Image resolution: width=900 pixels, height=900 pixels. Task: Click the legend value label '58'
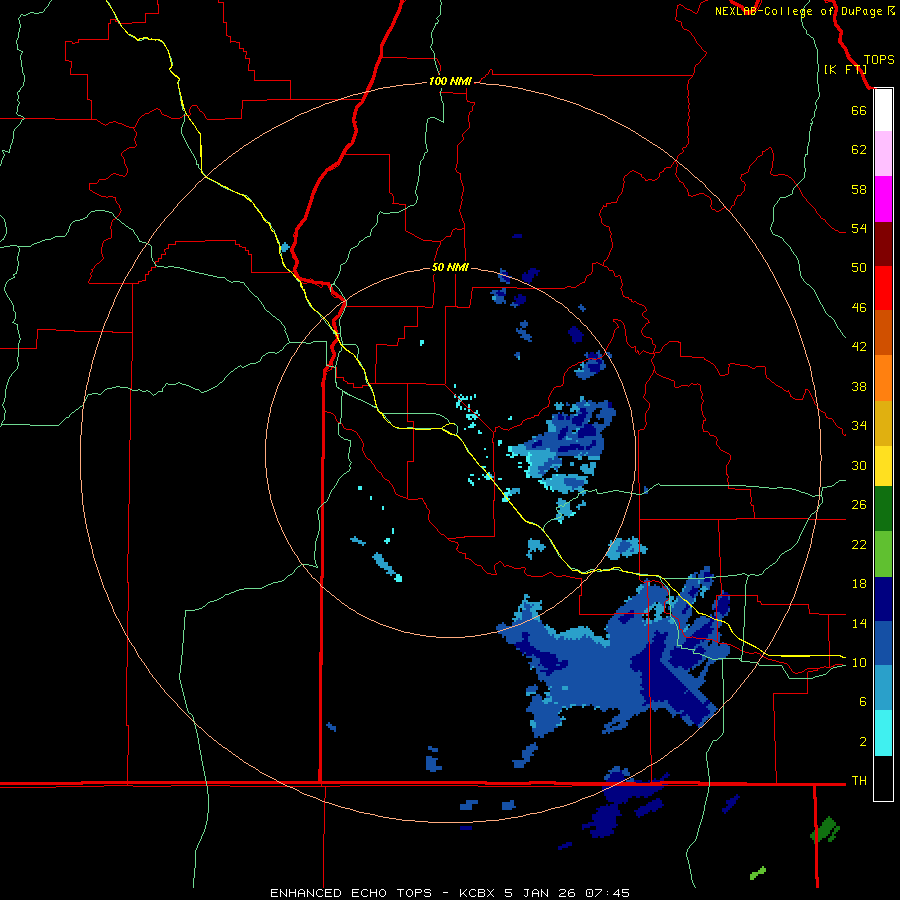tap(859, 189)
